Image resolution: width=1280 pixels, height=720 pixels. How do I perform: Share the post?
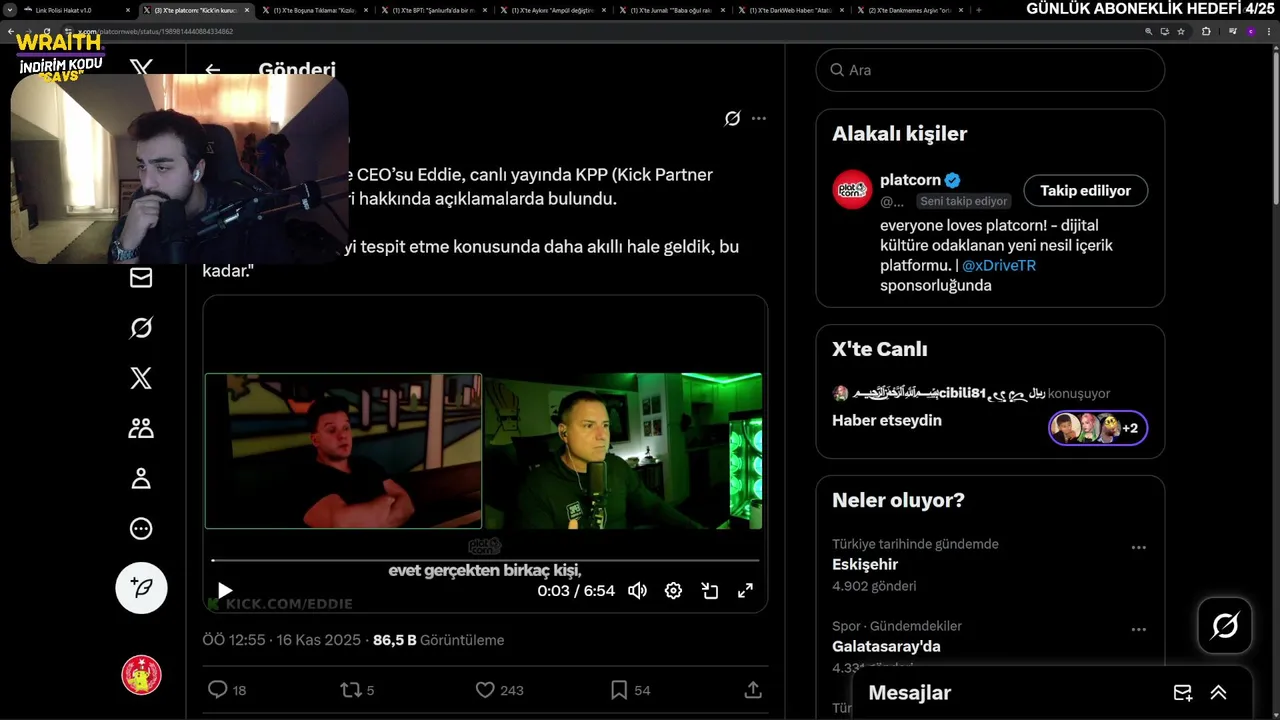point(753,690)
